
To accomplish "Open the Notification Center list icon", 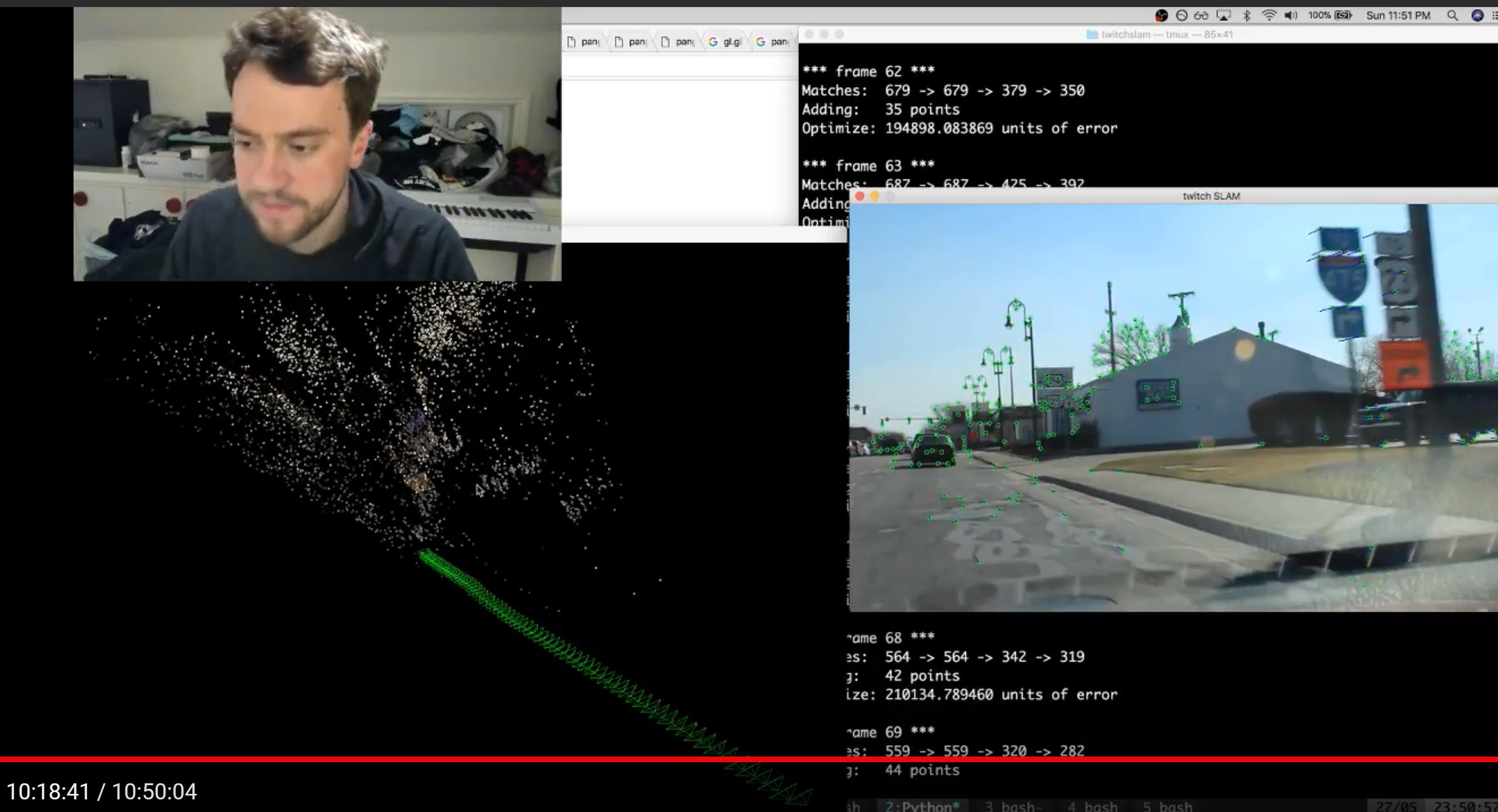I will tap(1494, 16).
